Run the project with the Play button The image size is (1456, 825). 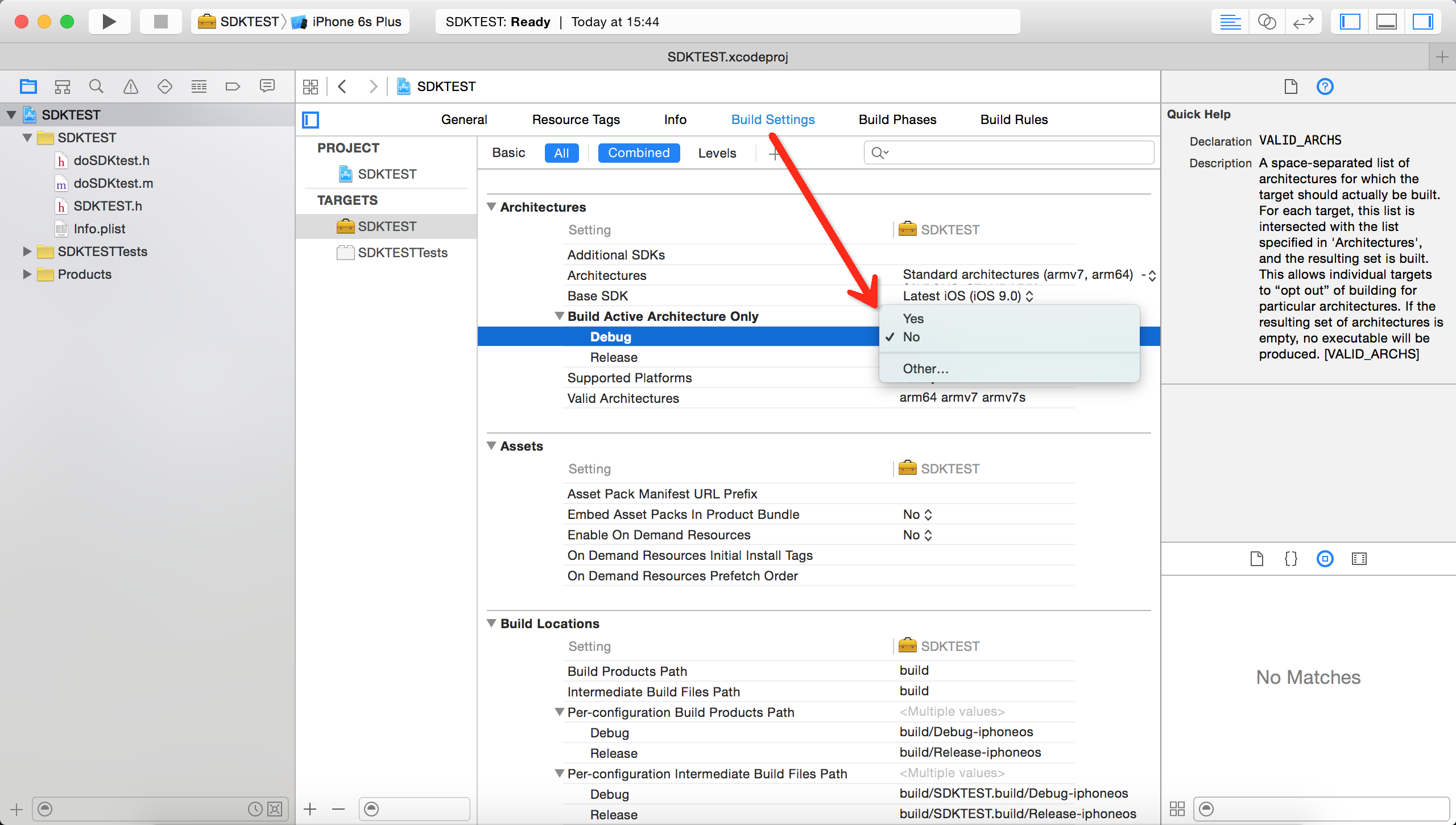tap(109, 22)
